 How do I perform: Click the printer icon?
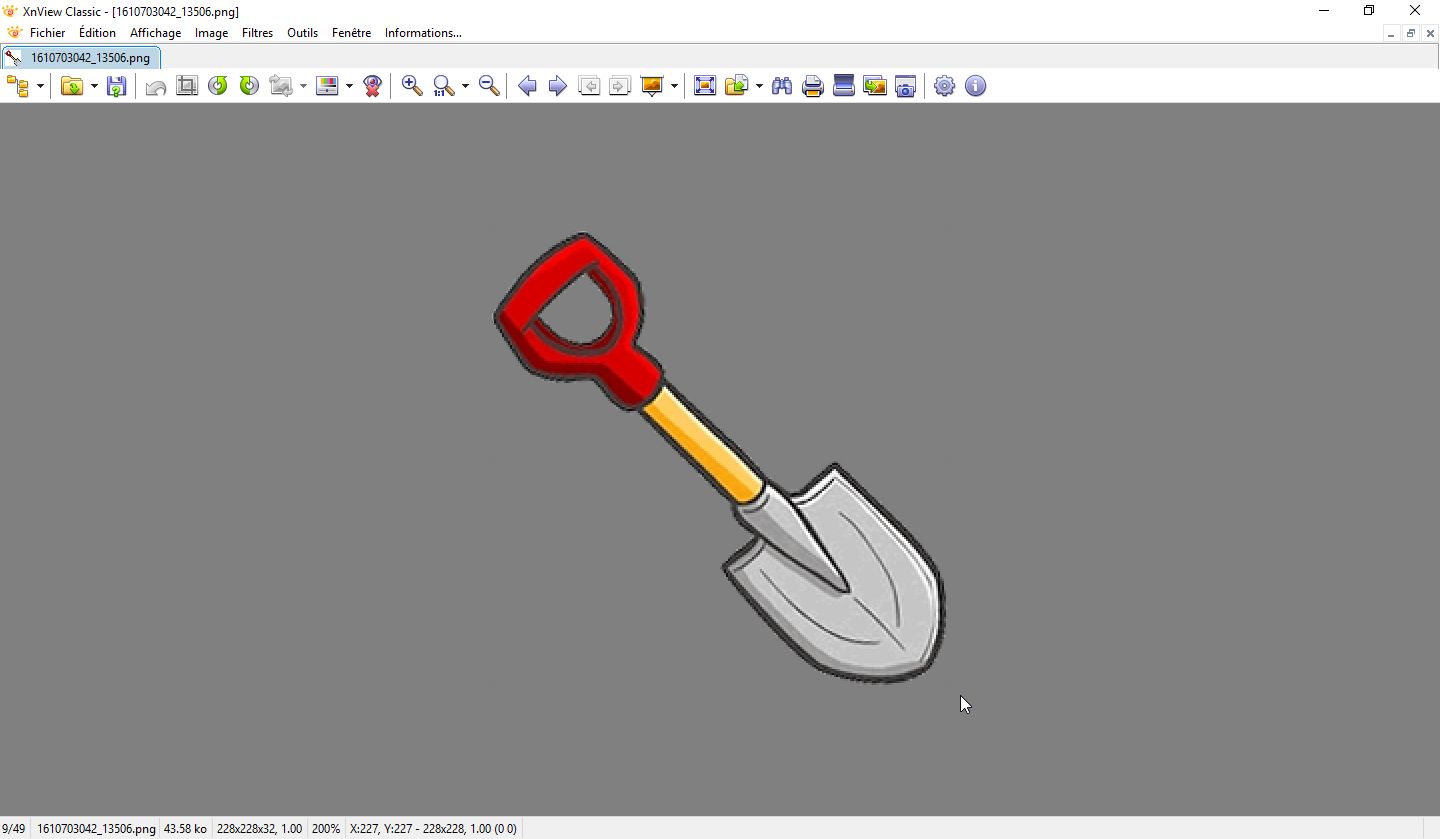tap(813, 86)
